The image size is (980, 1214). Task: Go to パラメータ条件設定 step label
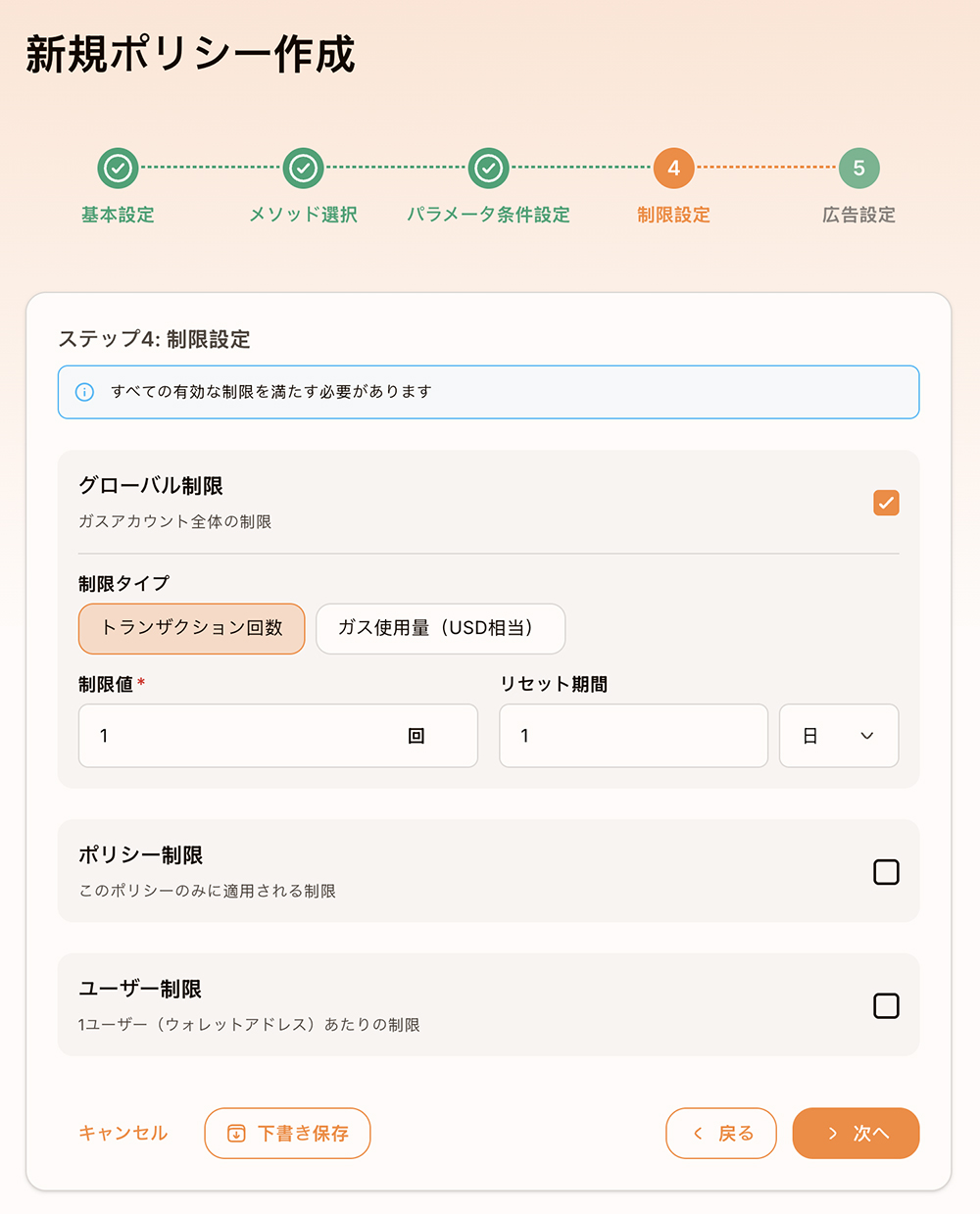click(x=488, y=215)
